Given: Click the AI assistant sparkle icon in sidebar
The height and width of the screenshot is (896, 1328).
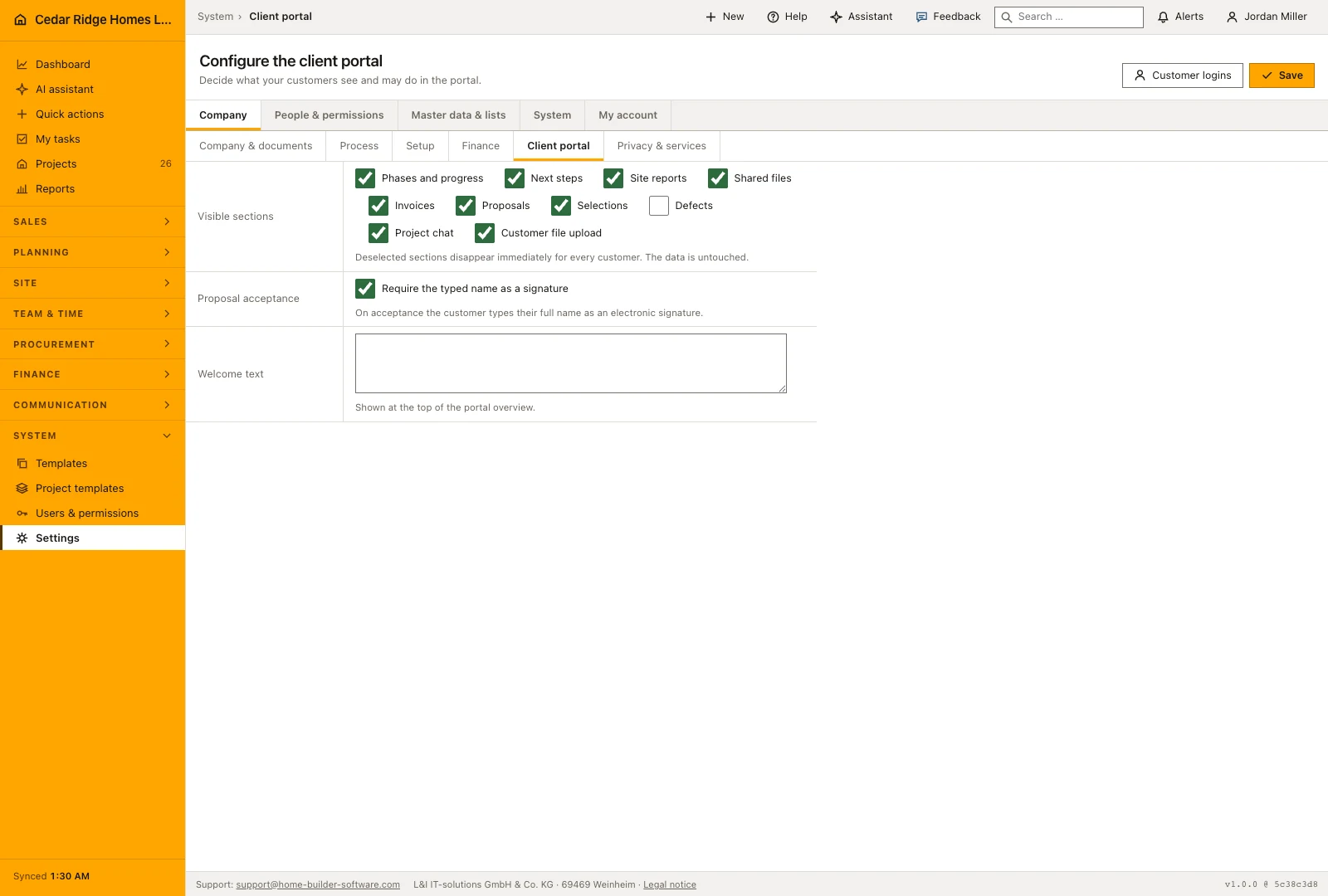Looking at the screenshot, I should click(22, 90).
